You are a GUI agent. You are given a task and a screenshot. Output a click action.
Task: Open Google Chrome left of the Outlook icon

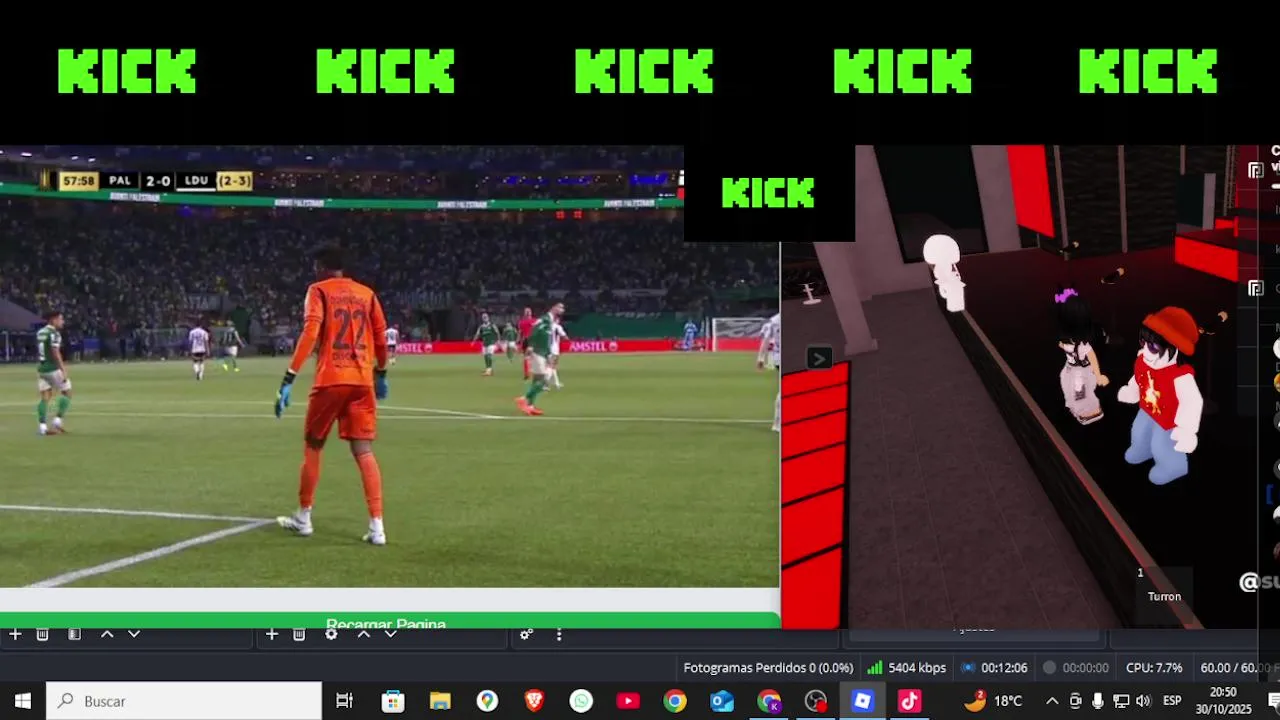pyautogui.click(x=675, y=701)
